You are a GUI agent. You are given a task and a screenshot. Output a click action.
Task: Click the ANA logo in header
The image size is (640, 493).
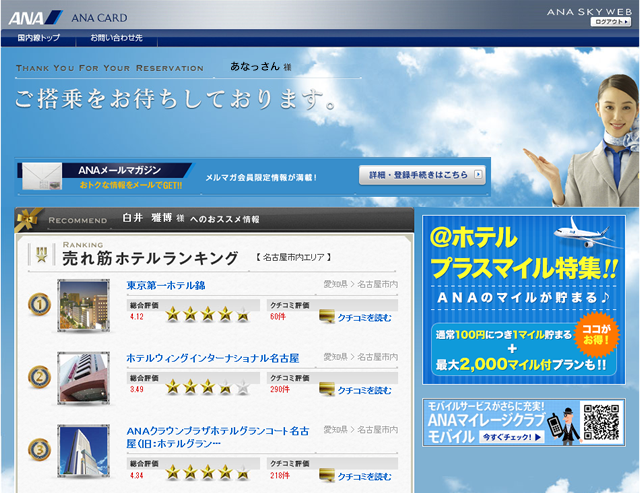coord(35,17)
